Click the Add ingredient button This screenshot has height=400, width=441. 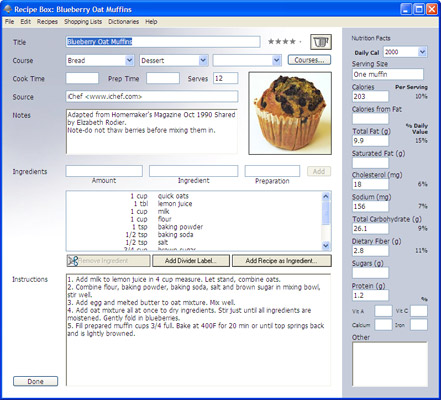tap(319, 171)
